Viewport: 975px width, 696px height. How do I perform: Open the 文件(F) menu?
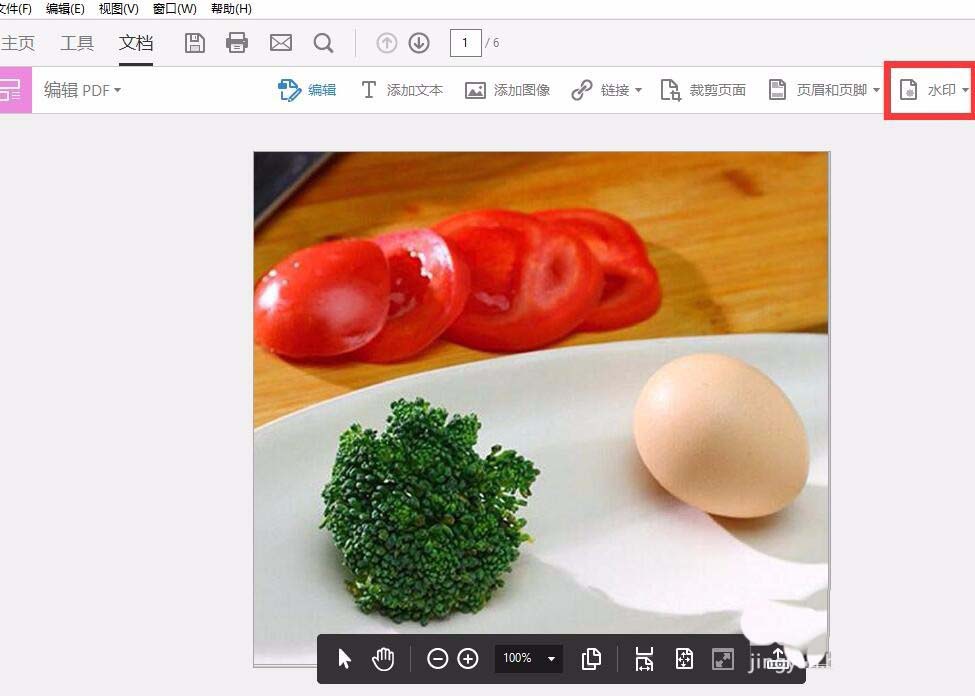coord(15,9)
